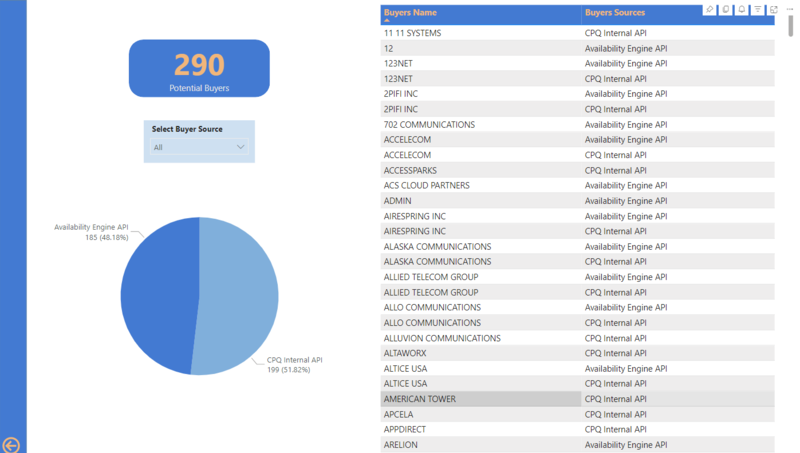The width and height of the screenshot is (800, 453).
Task: Set alert with bell icon
Action: point(742,10)
